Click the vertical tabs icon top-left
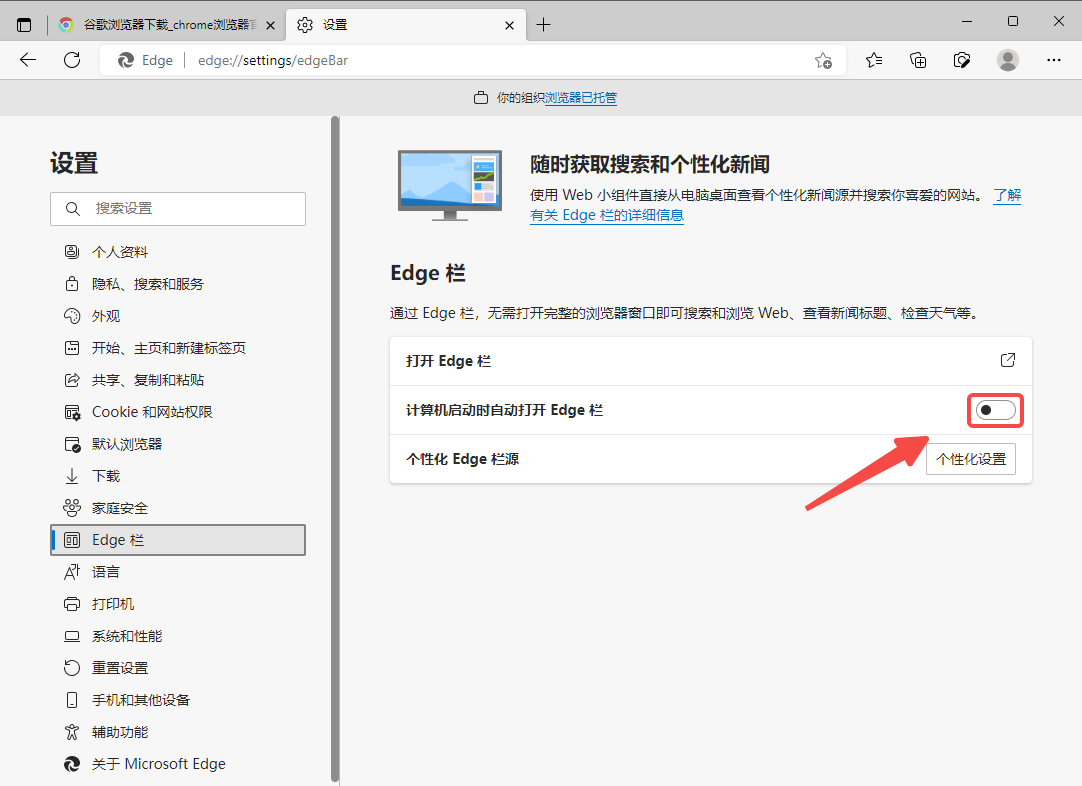 coord(23,23)
